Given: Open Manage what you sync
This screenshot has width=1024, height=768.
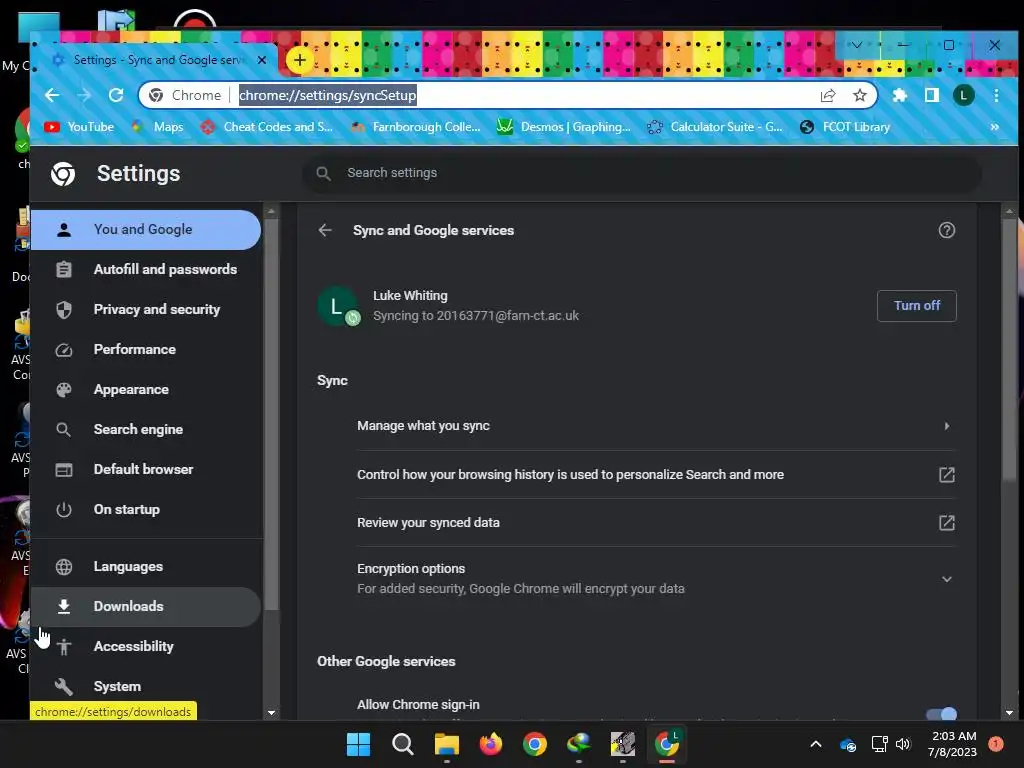Looking at the screenshot, I should coord(656,426).
